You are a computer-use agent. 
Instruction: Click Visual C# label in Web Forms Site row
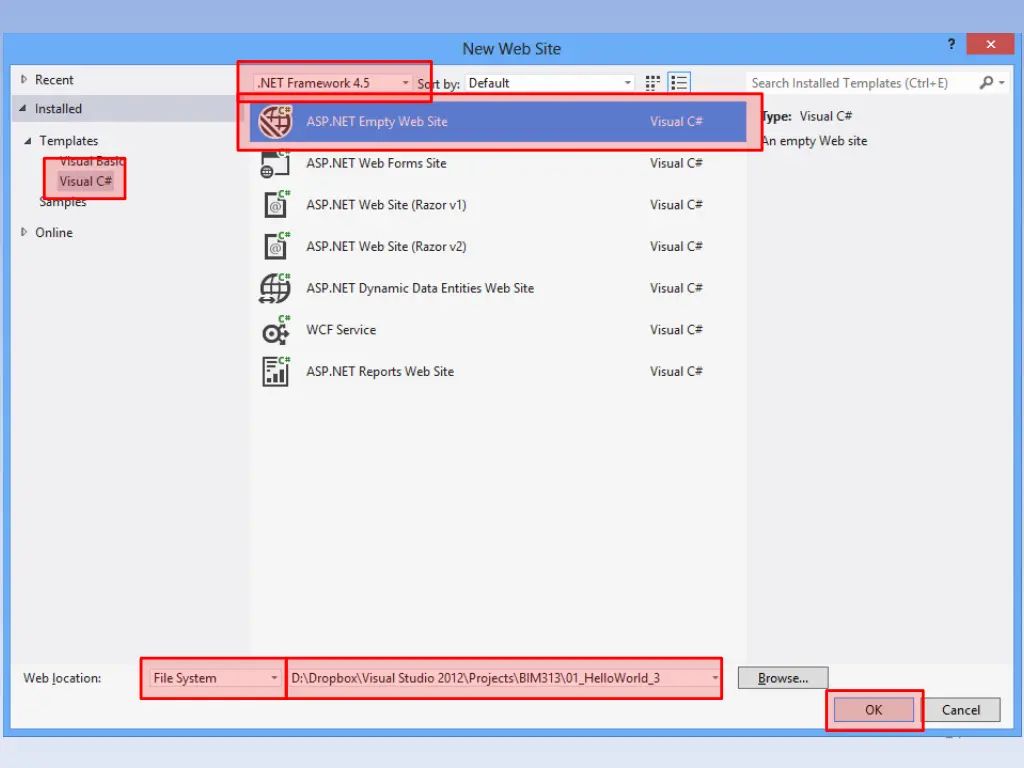pos(676,163)
